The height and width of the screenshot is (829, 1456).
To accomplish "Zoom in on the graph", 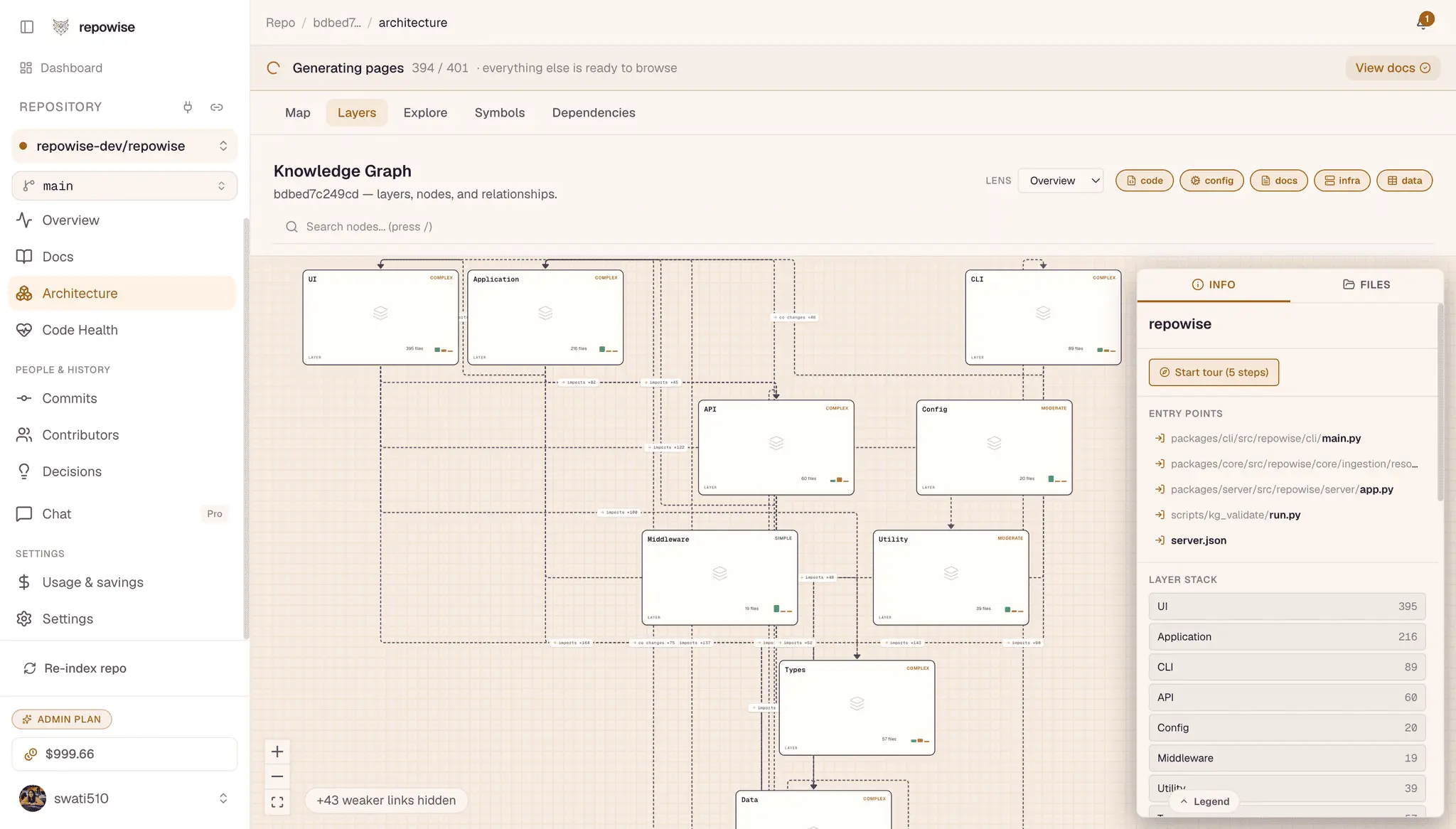I will click(x=277, y=752).
